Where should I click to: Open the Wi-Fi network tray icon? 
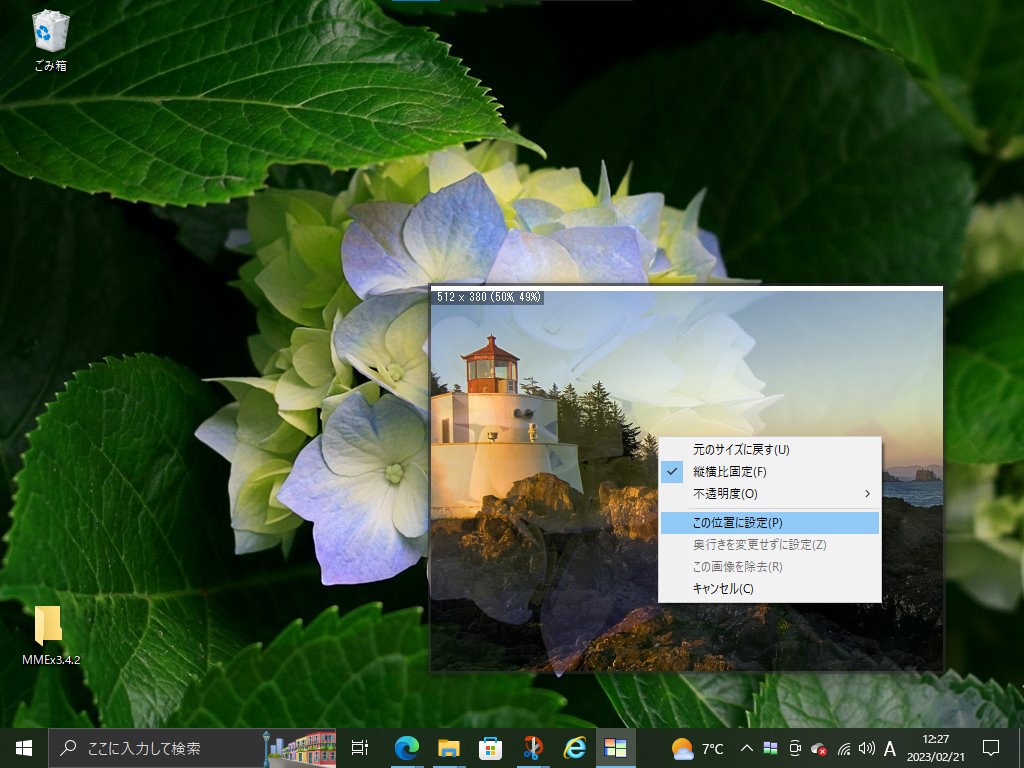click(844, 749)
